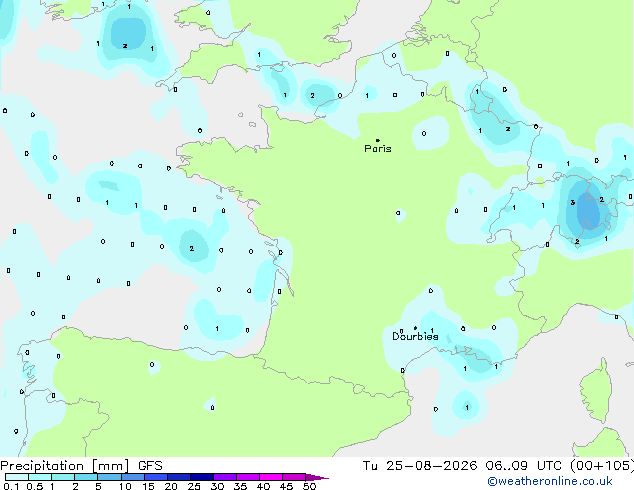This screenshot has width=634, height=490.
Task: Select the Paris city marker dot
Action: click(378, 140)
